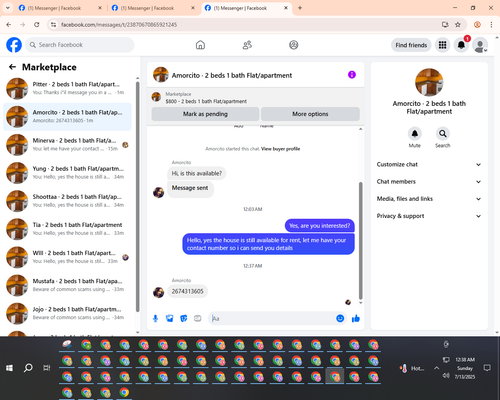Click the Amorcito listing thumbnail in side panel
The image size is (500, 400).
click(x=429, y=82)
